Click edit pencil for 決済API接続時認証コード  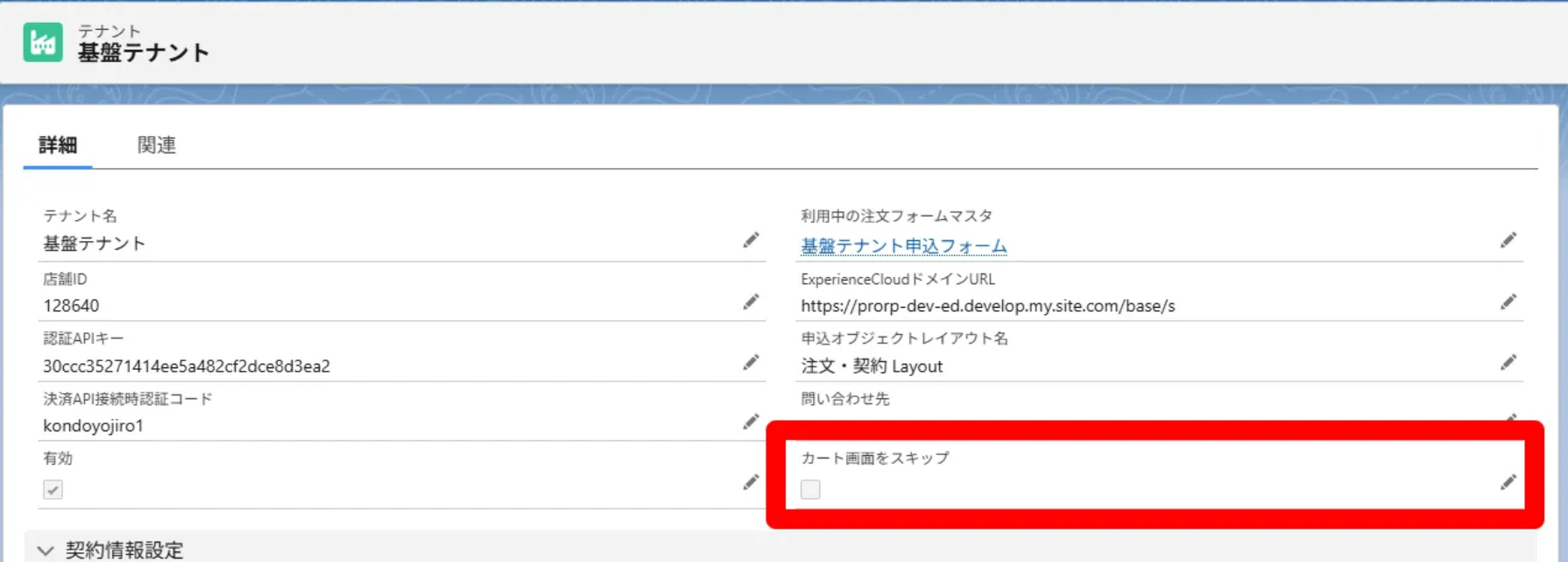pyautogui.click(x=751, y=422)
